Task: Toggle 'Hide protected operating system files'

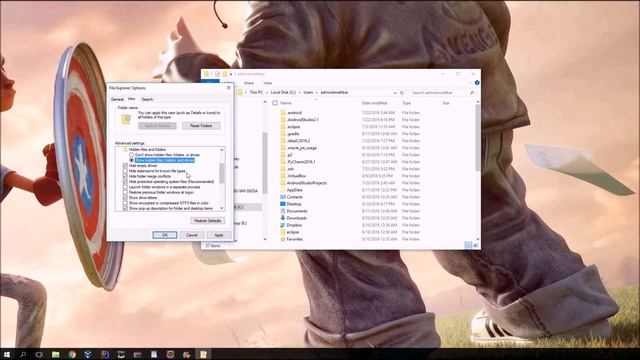Action: [x=125, y=182]
